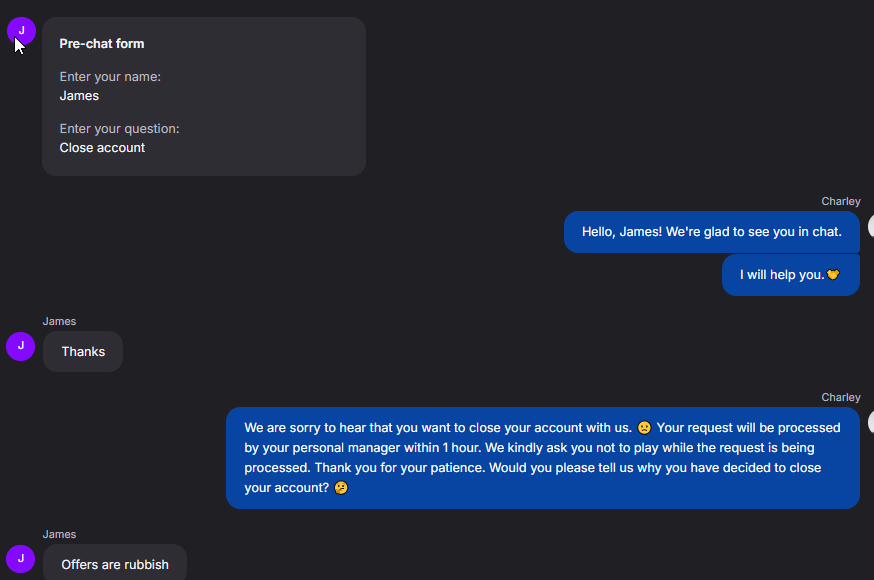Click the "I will help you." message bubble
The width and height of the screenshot is (874, 580).
(790, 275)
